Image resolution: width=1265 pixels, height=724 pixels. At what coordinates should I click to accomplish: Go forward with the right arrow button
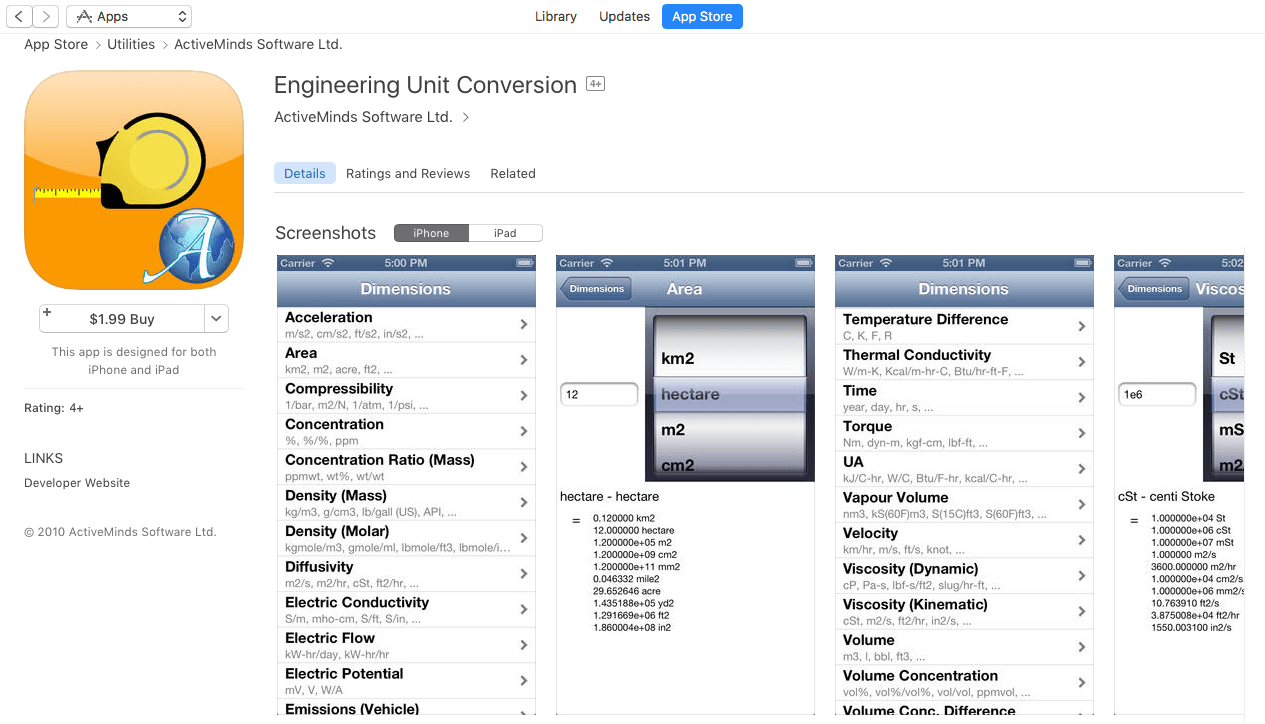click(x=45, y=16)
